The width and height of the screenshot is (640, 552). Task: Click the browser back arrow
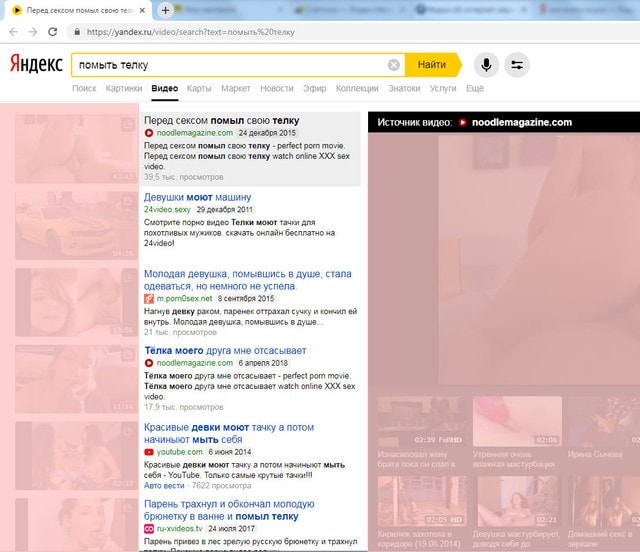[x=13, y=32]
